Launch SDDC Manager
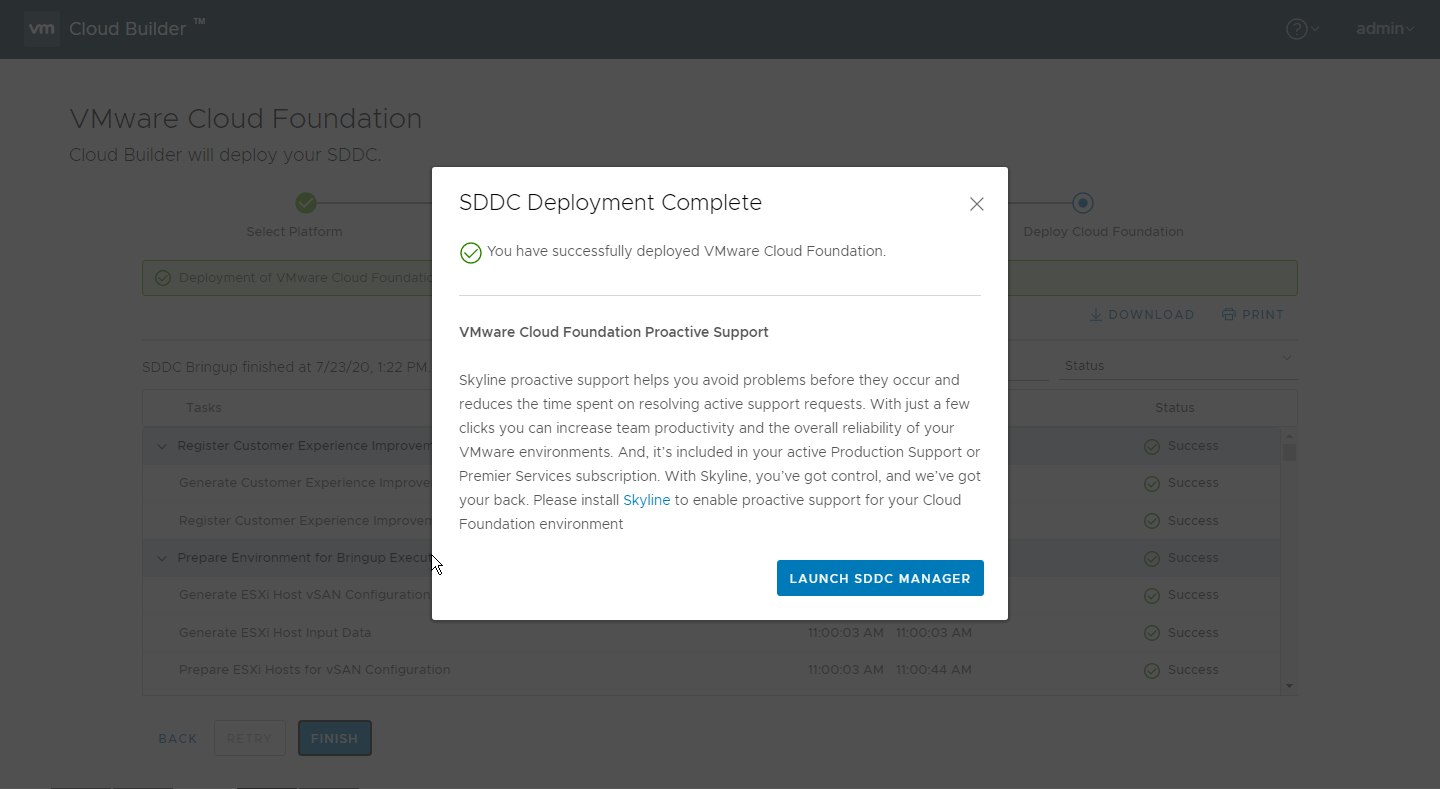Viewport: 1440px width, 789px height. pos(880,578)
